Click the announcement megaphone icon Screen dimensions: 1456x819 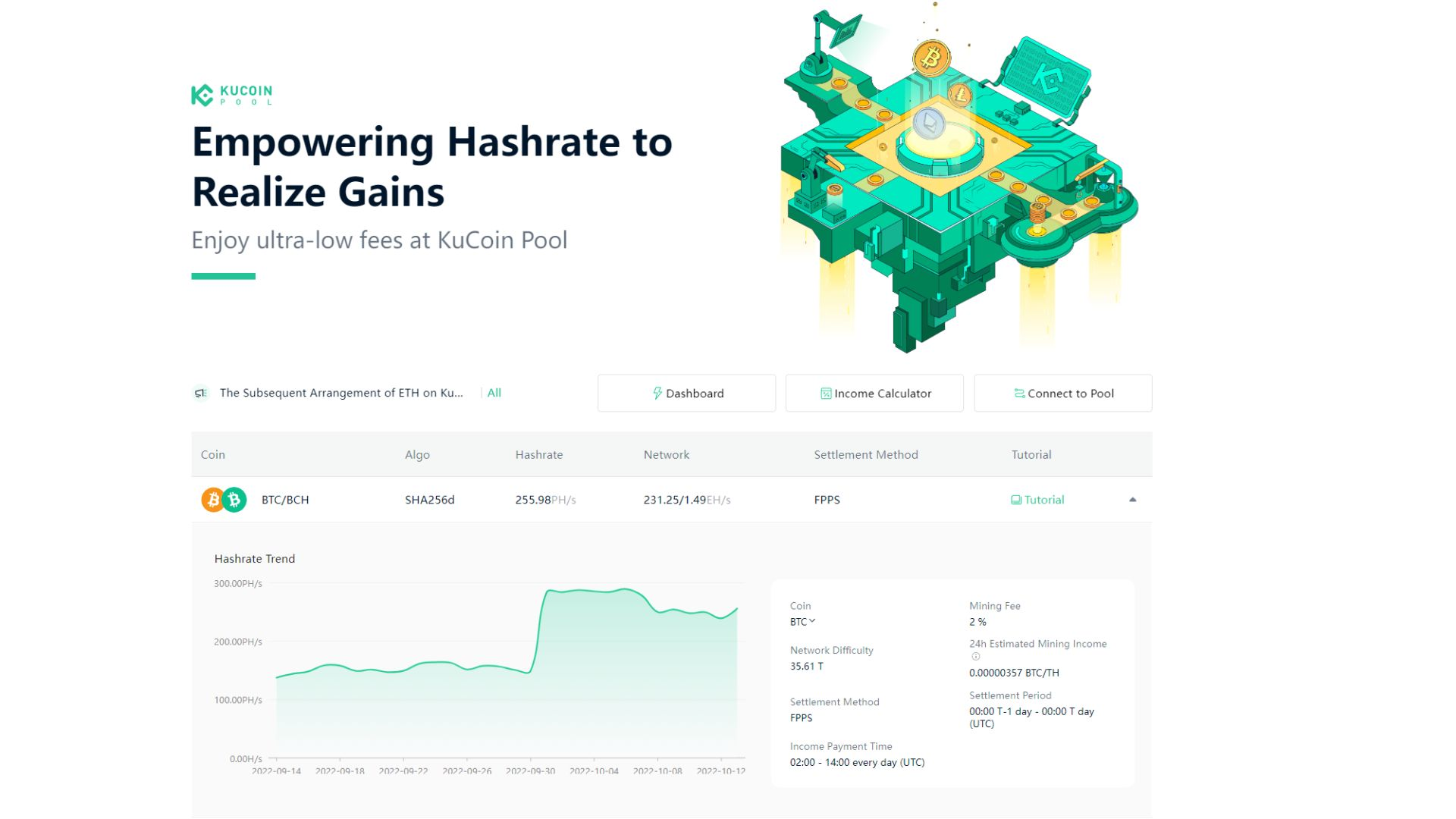click(x=201, y=393)
